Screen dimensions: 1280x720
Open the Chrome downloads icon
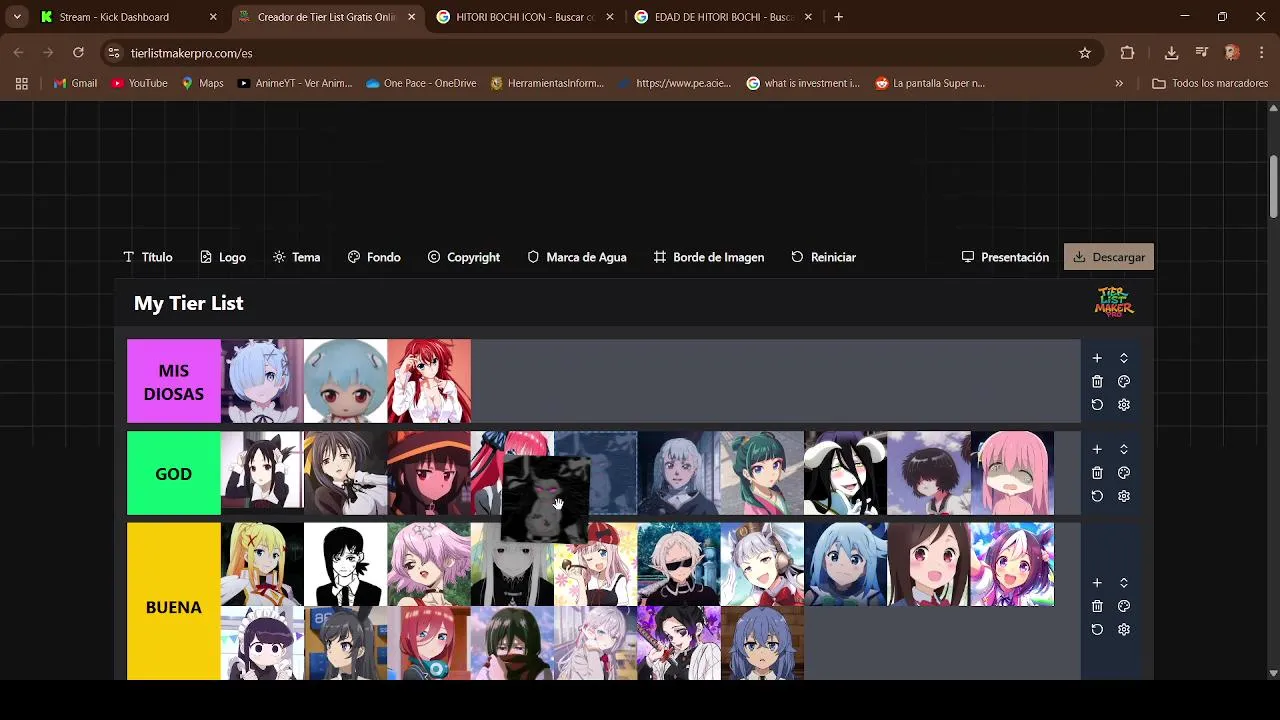click(x=1172, y=53)
